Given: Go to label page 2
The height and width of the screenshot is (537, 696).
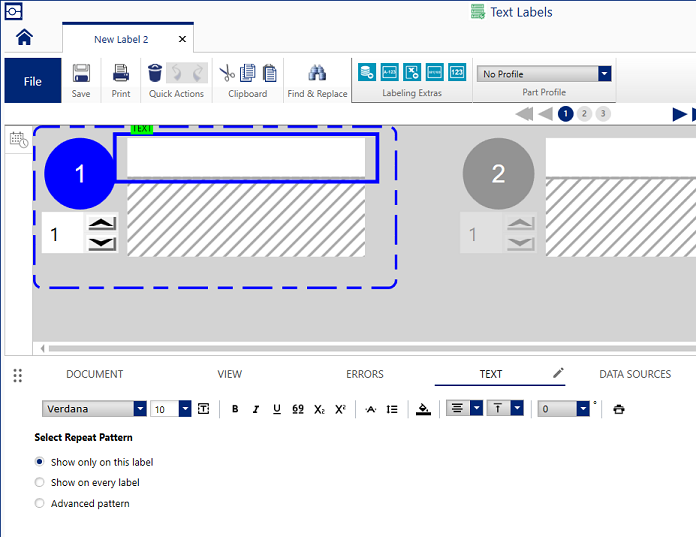Looking at the screenshot, I should [584, 114].
